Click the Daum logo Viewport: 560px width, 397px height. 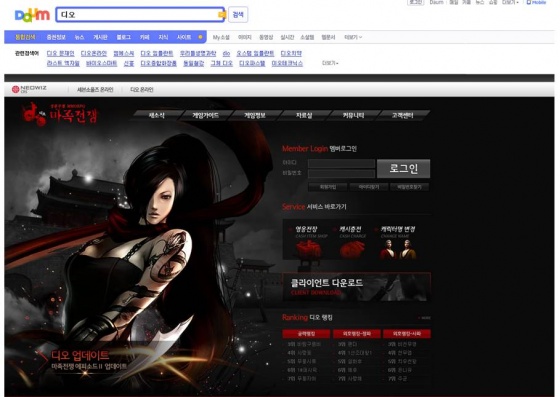click(x=32, y=15)
